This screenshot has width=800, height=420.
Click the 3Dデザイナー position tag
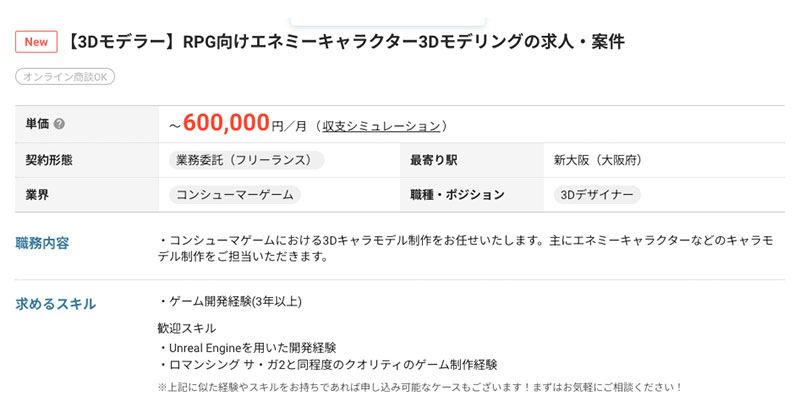pos(596,195)
